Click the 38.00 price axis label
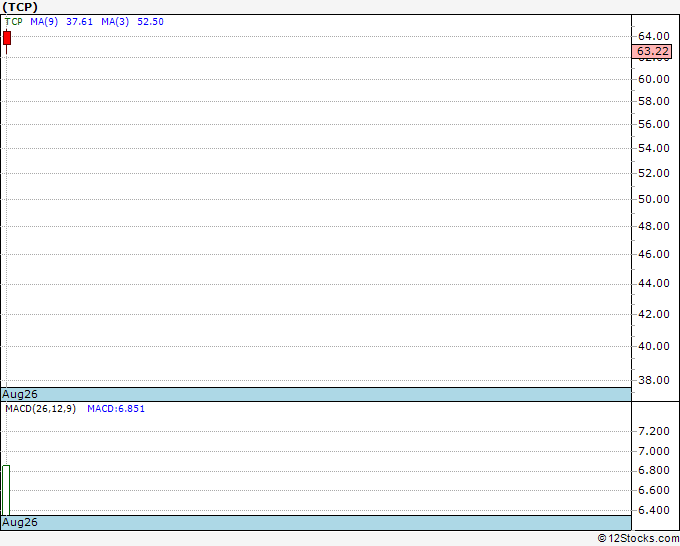 654,380
